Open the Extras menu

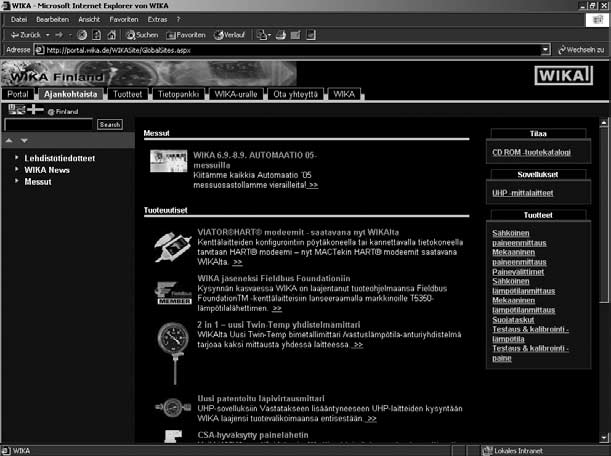[x=157, y=19]
